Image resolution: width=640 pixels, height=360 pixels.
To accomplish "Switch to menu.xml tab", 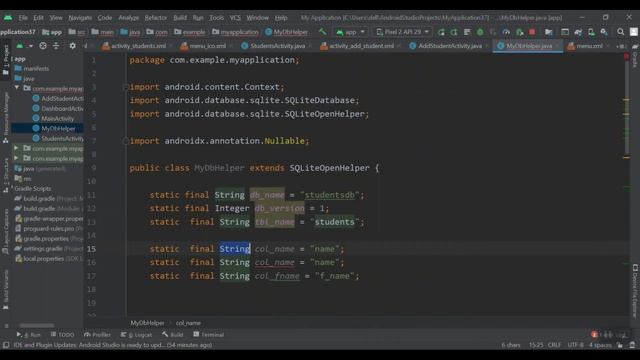I will 585,46.
